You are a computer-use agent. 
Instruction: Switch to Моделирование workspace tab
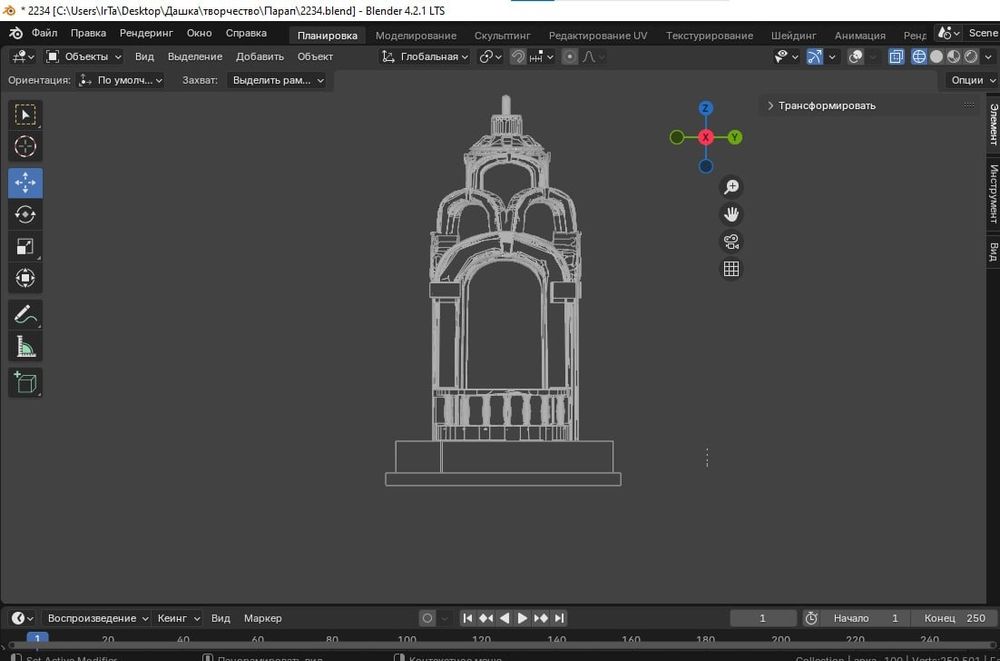click(416, 36)
